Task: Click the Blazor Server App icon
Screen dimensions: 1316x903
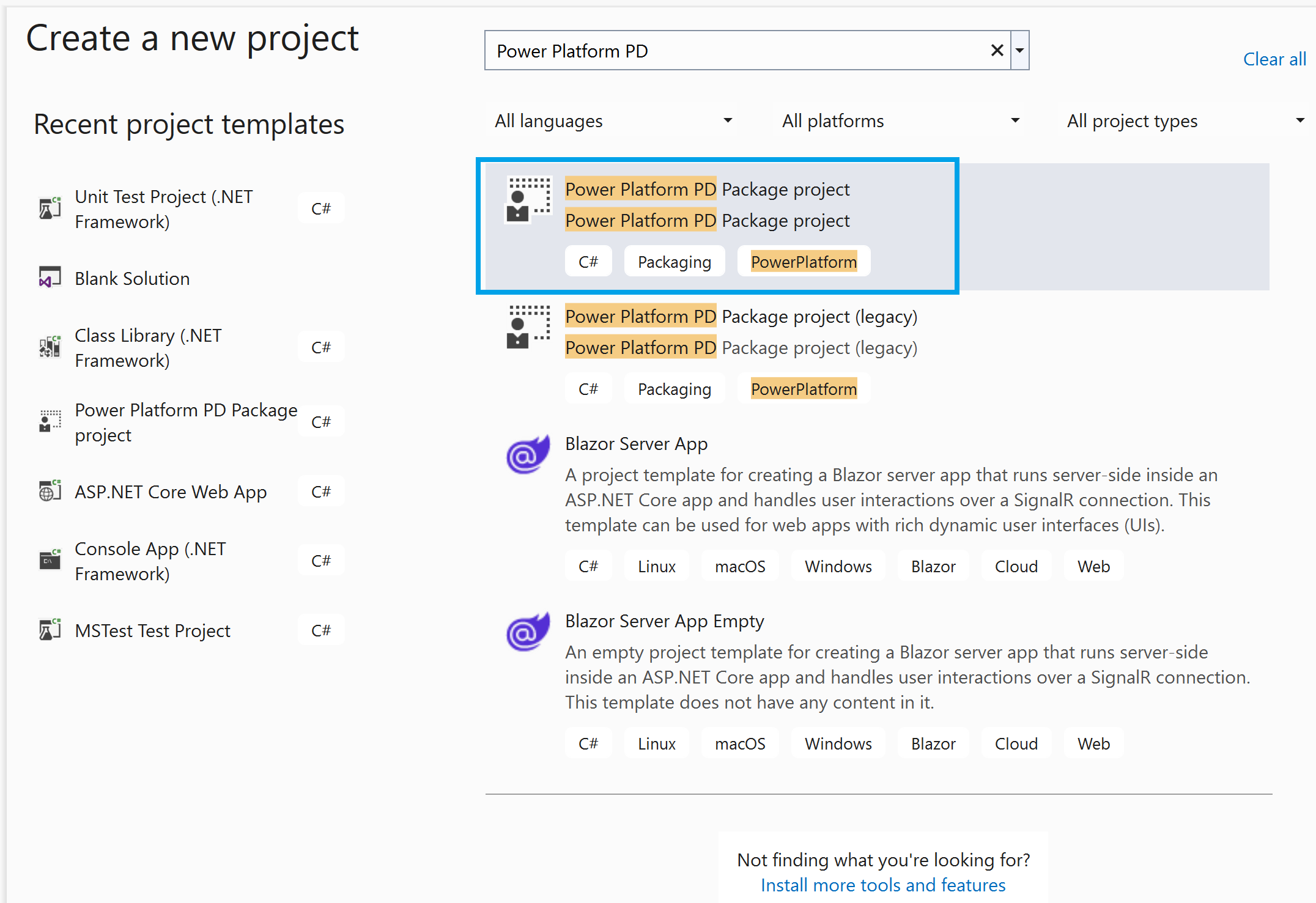Action: point(528,455)
